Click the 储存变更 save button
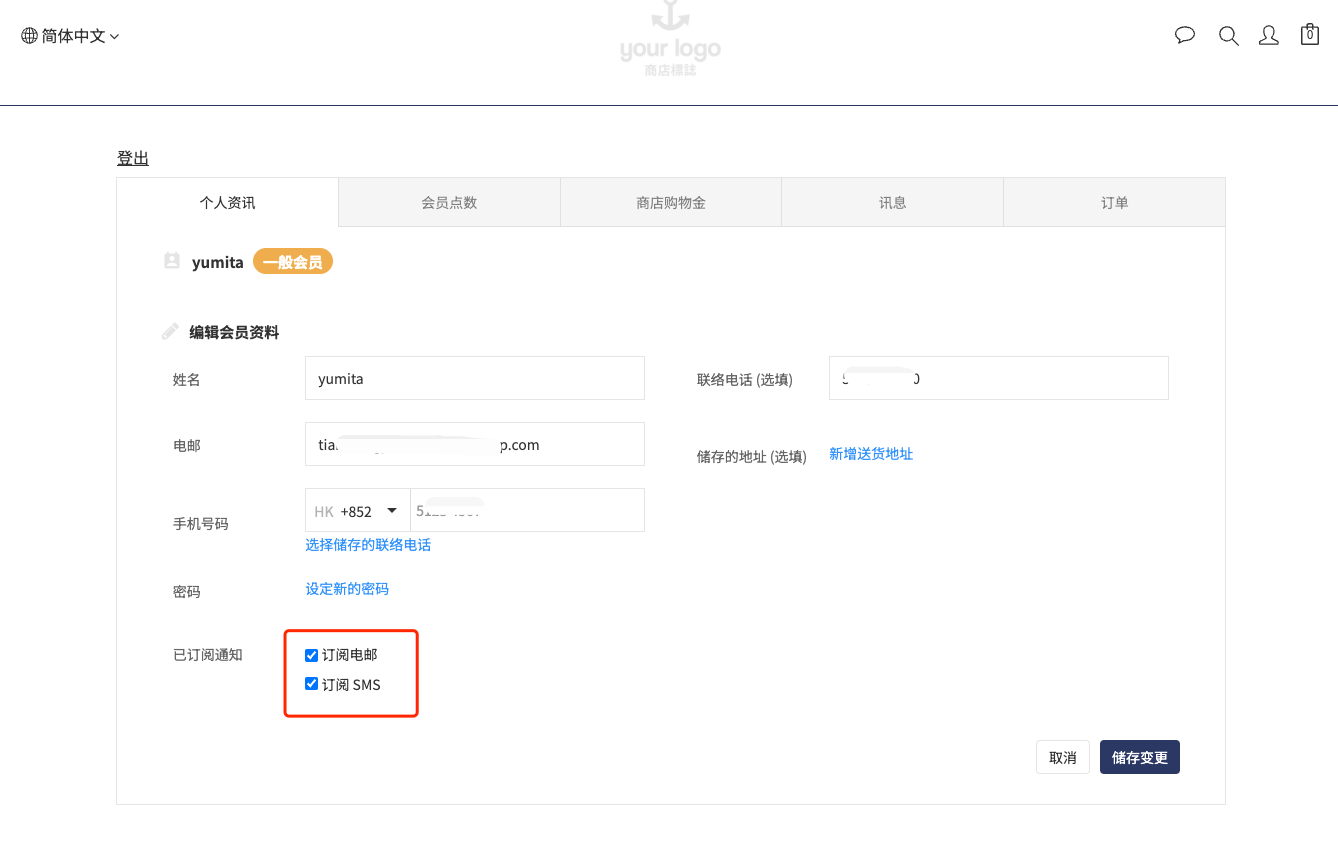Viewport: 1338px width, 845px height. (1140, 758)
